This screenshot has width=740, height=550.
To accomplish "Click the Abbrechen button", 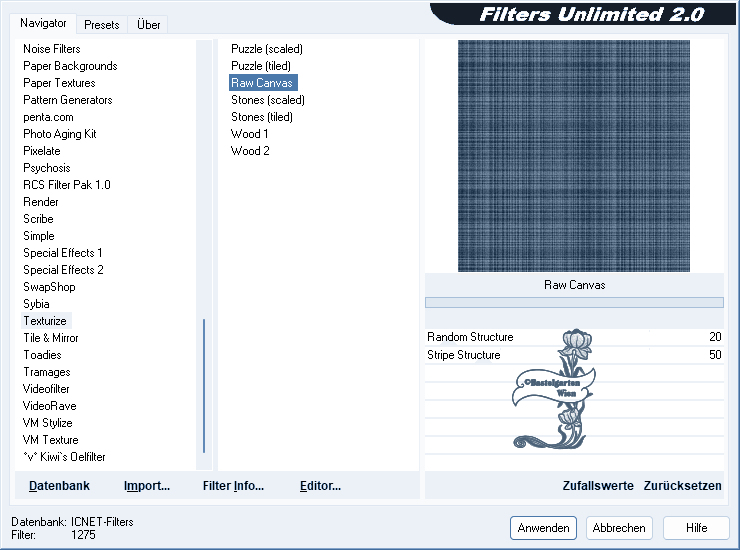I will point(619,528).
